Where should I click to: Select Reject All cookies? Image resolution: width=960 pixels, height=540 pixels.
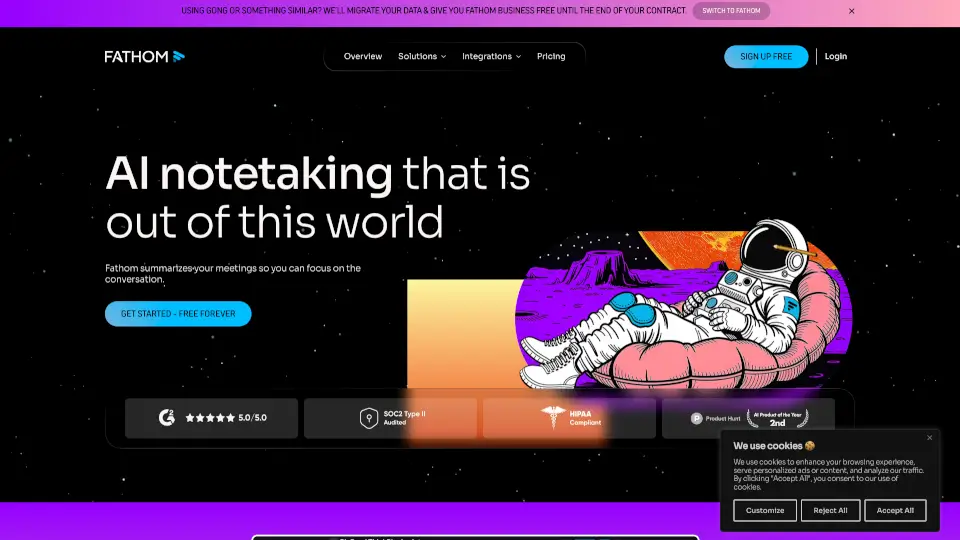(830, 510)
